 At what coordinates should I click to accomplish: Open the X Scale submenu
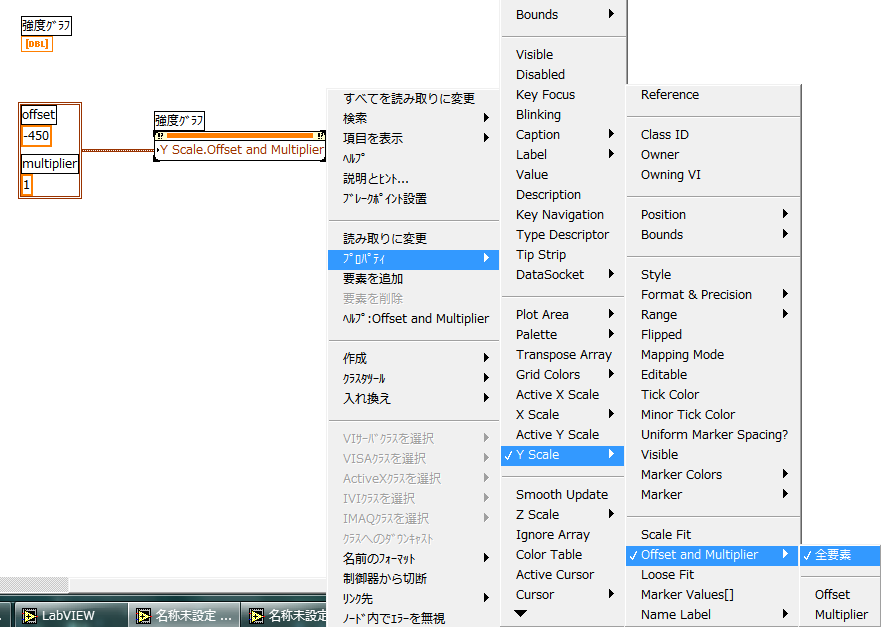coord(562,415)
